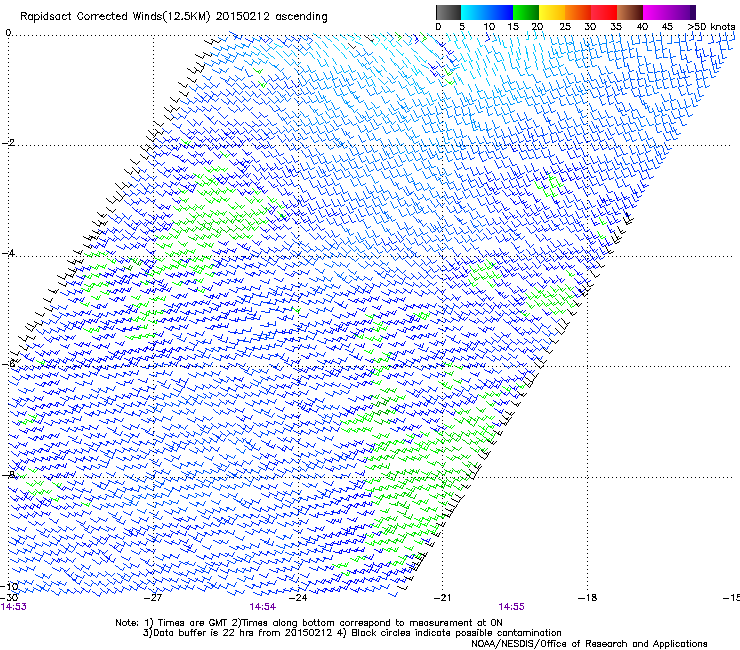Click the legend label '45'
The height and width of the screenshot is (650, 740).
[667, 27]
